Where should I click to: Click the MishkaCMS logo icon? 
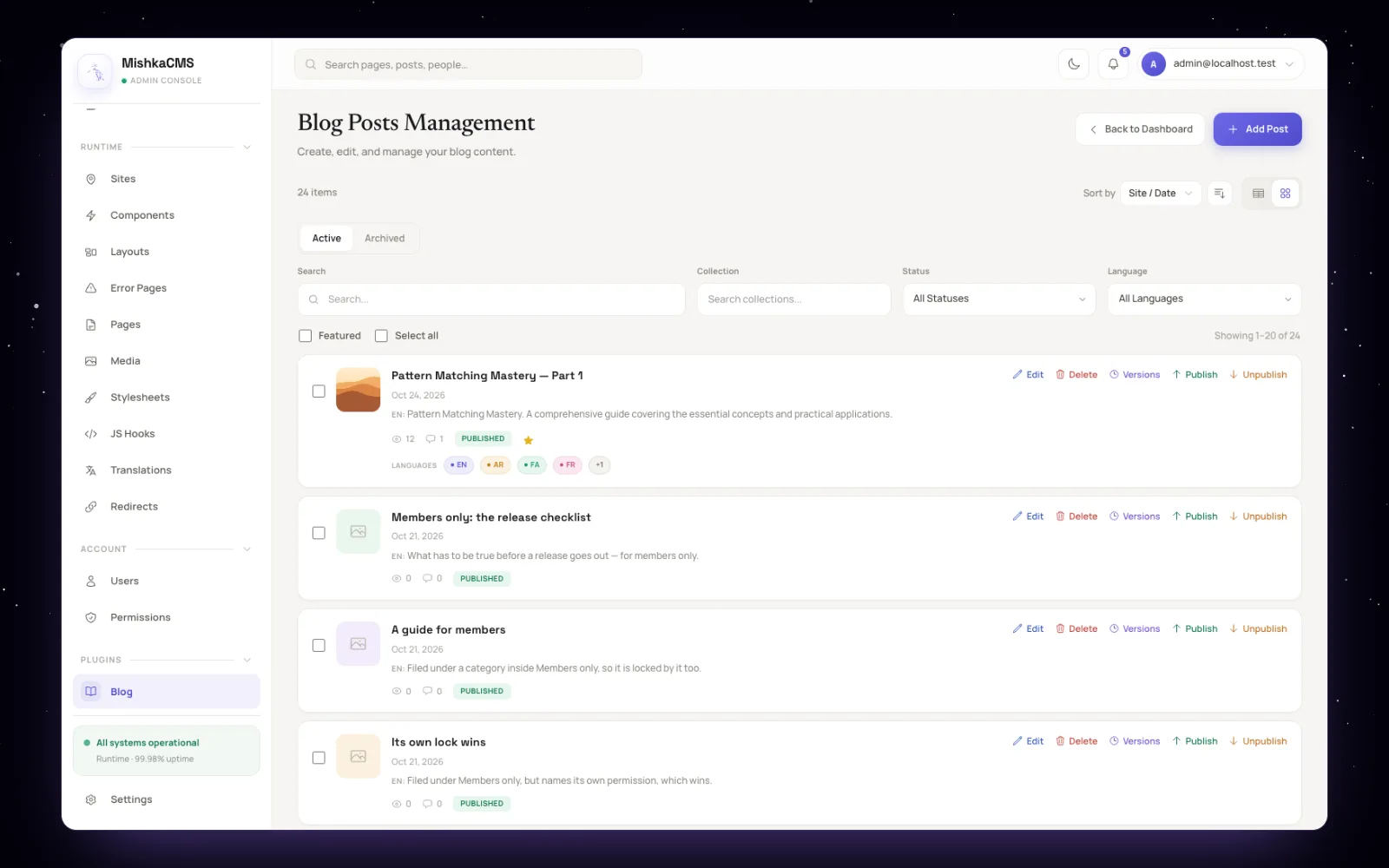coord(95,71)
